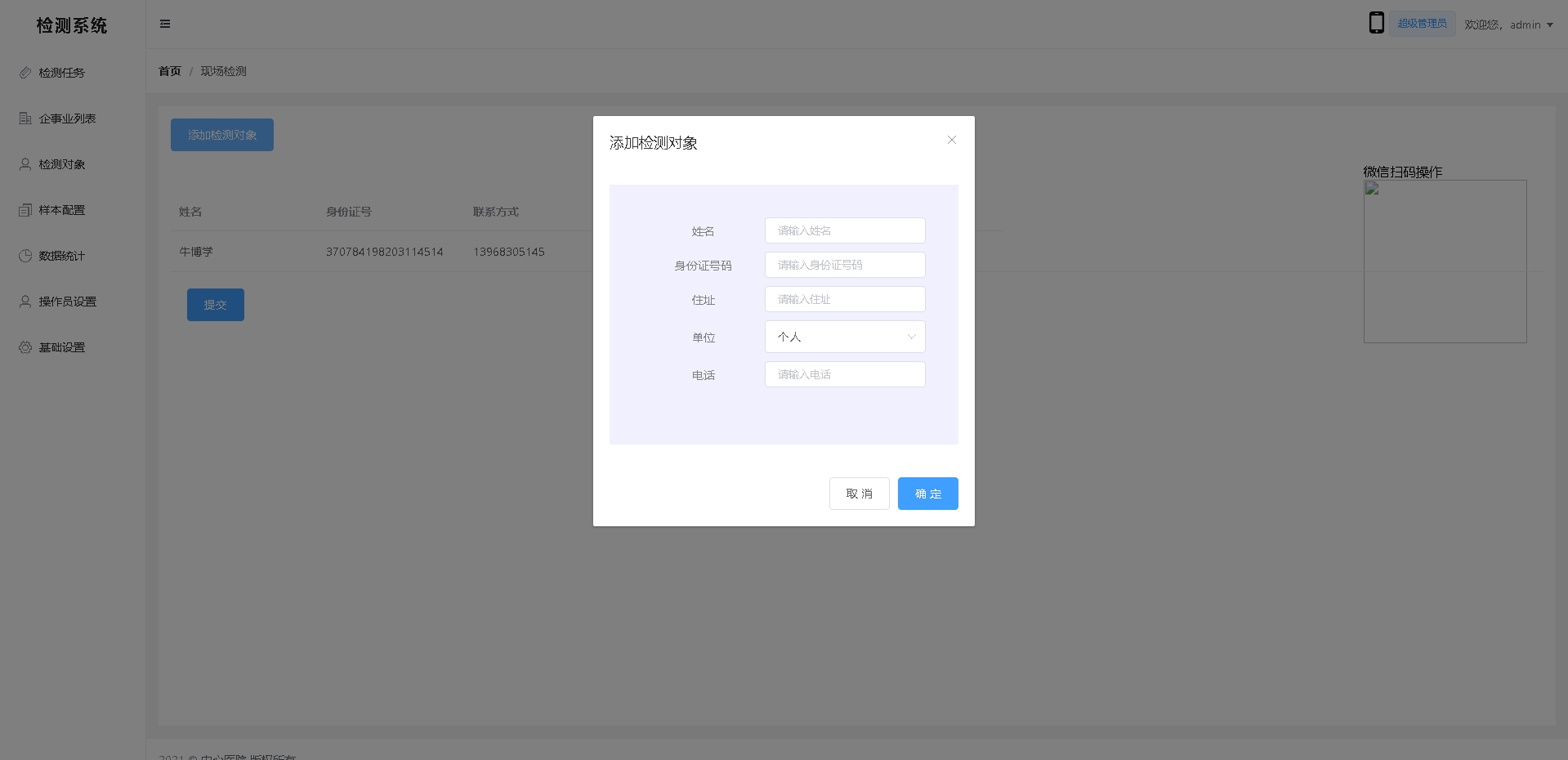Click the 微信扫码操作 label
1568x760 pixels.
click(1403, 172)
